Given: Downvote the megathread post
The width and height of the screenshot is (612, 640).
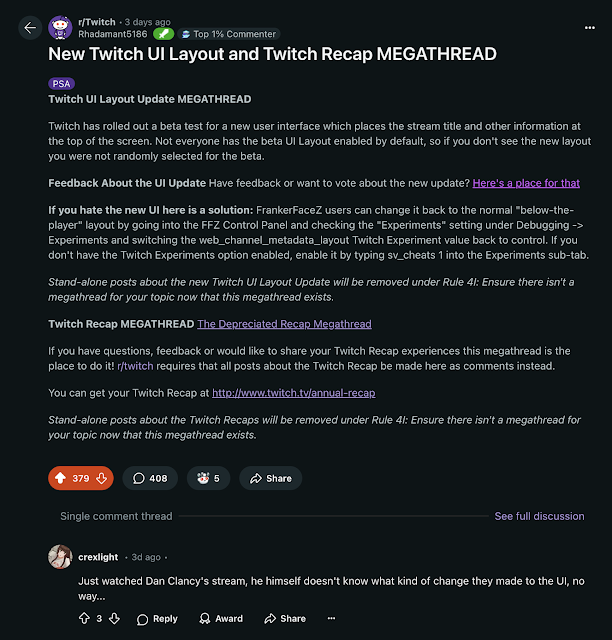Looking at the screenshot, I should click(x=101, y=478).
